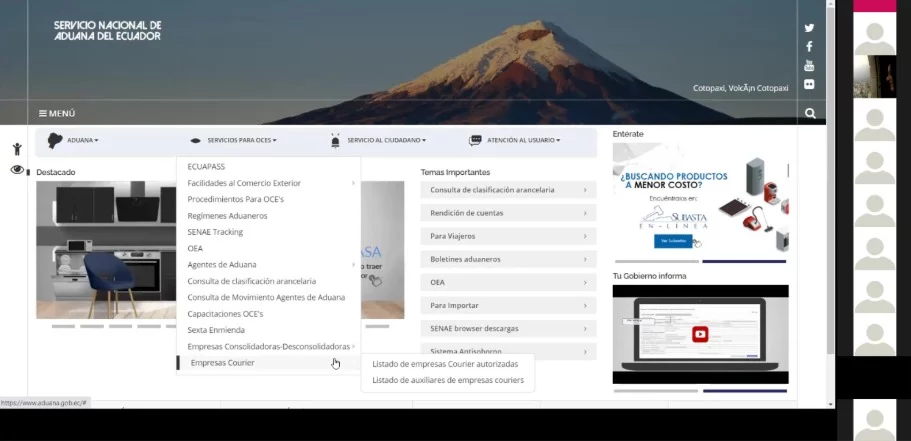Click the Facebook icon in the header

tap(809, 47)
